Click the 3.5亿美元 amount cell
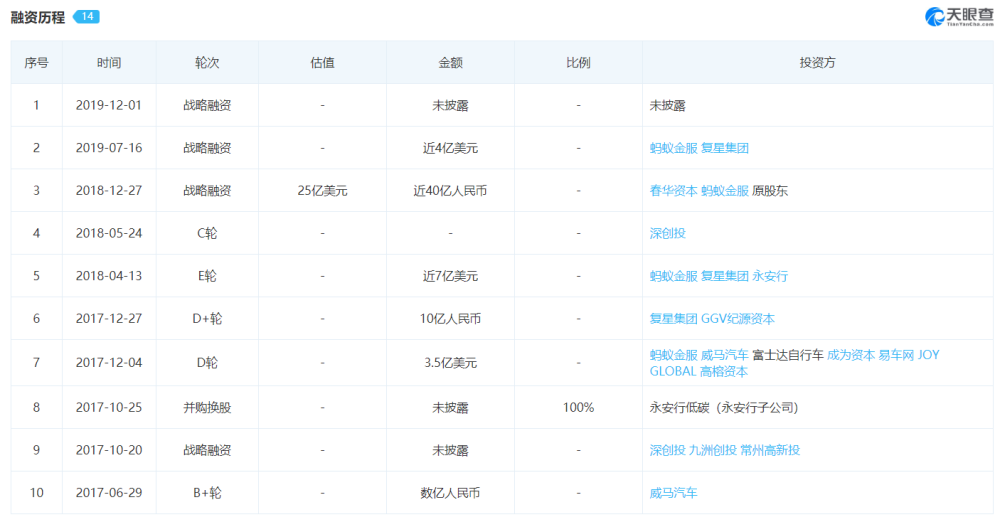The width and height of the screenshot is (1000, 522). 450,363
